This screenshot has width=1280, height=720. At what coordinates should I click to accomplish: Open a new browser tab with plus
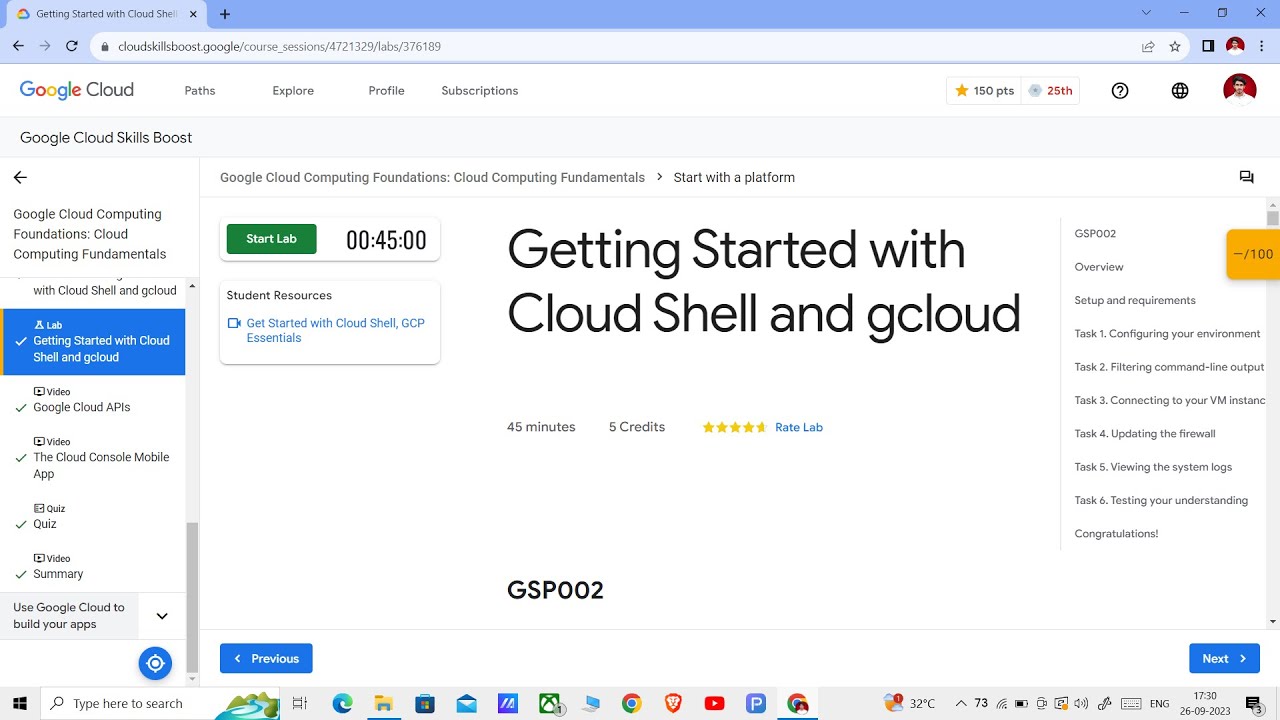(225, 14)
